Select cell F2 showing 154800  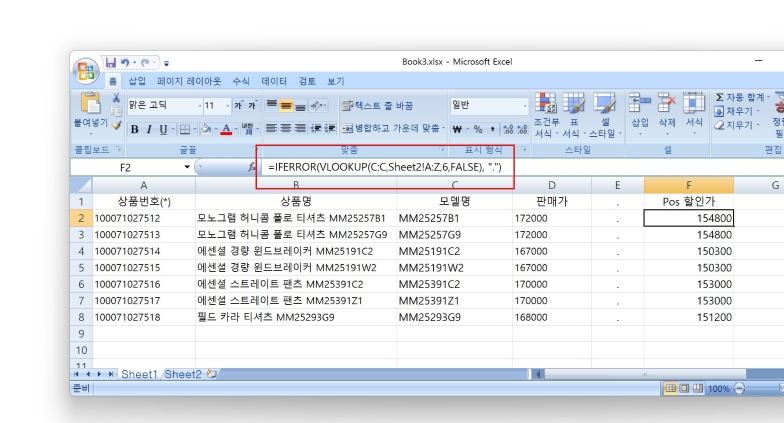(x=688, y=218)
